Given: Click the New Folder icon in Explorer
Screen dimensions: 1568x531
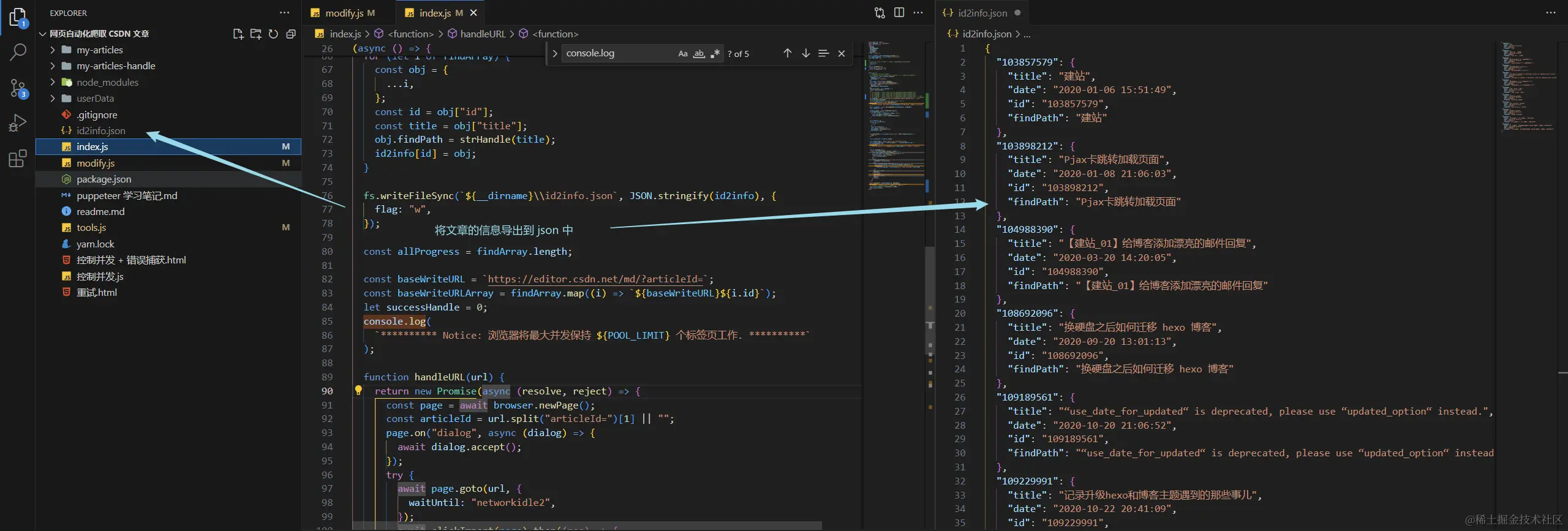Looking at the screenshot, I should point(256,34).
